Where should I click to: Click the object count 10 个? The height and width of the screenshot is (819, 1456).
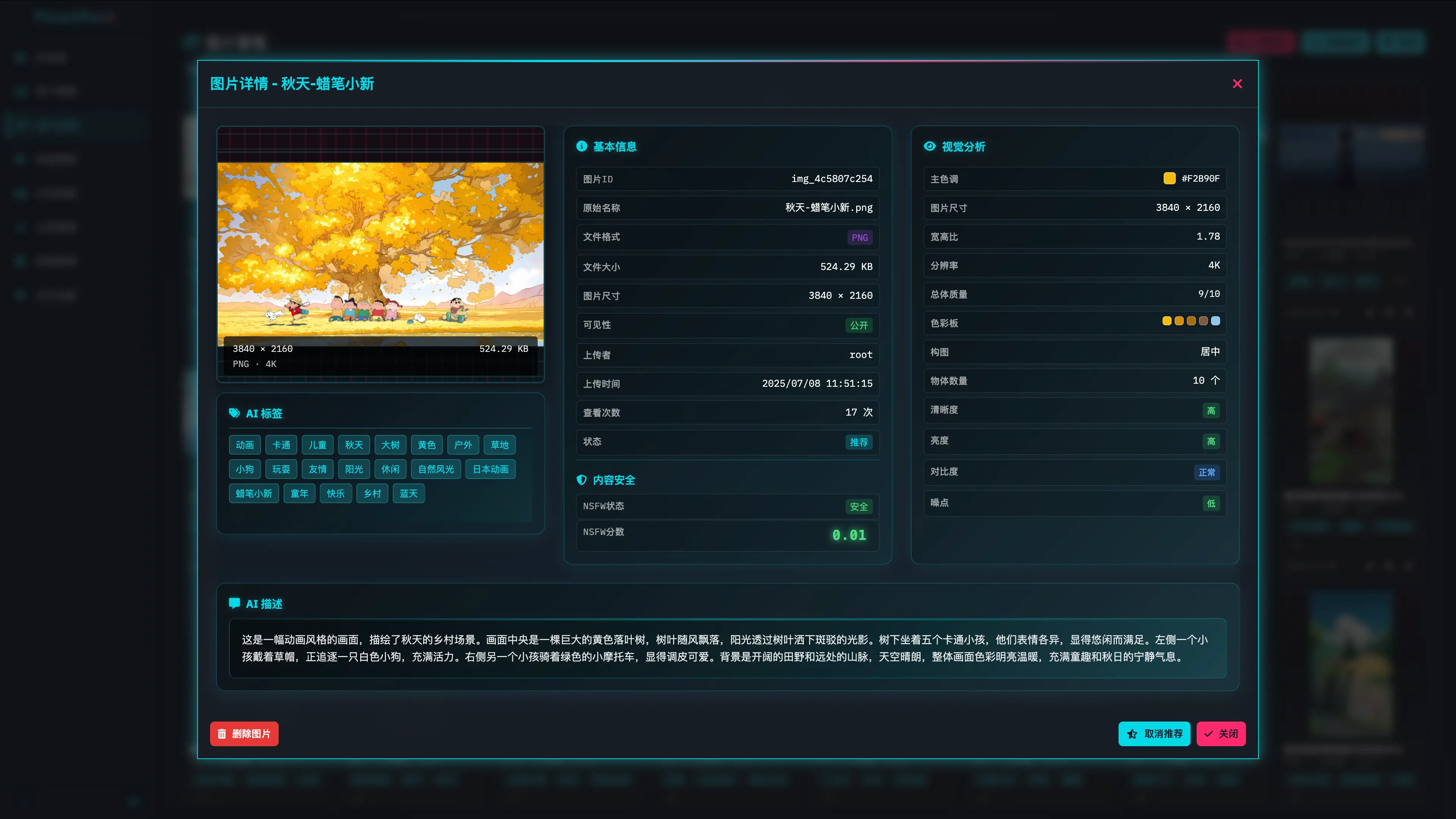tap(1206, 380)
